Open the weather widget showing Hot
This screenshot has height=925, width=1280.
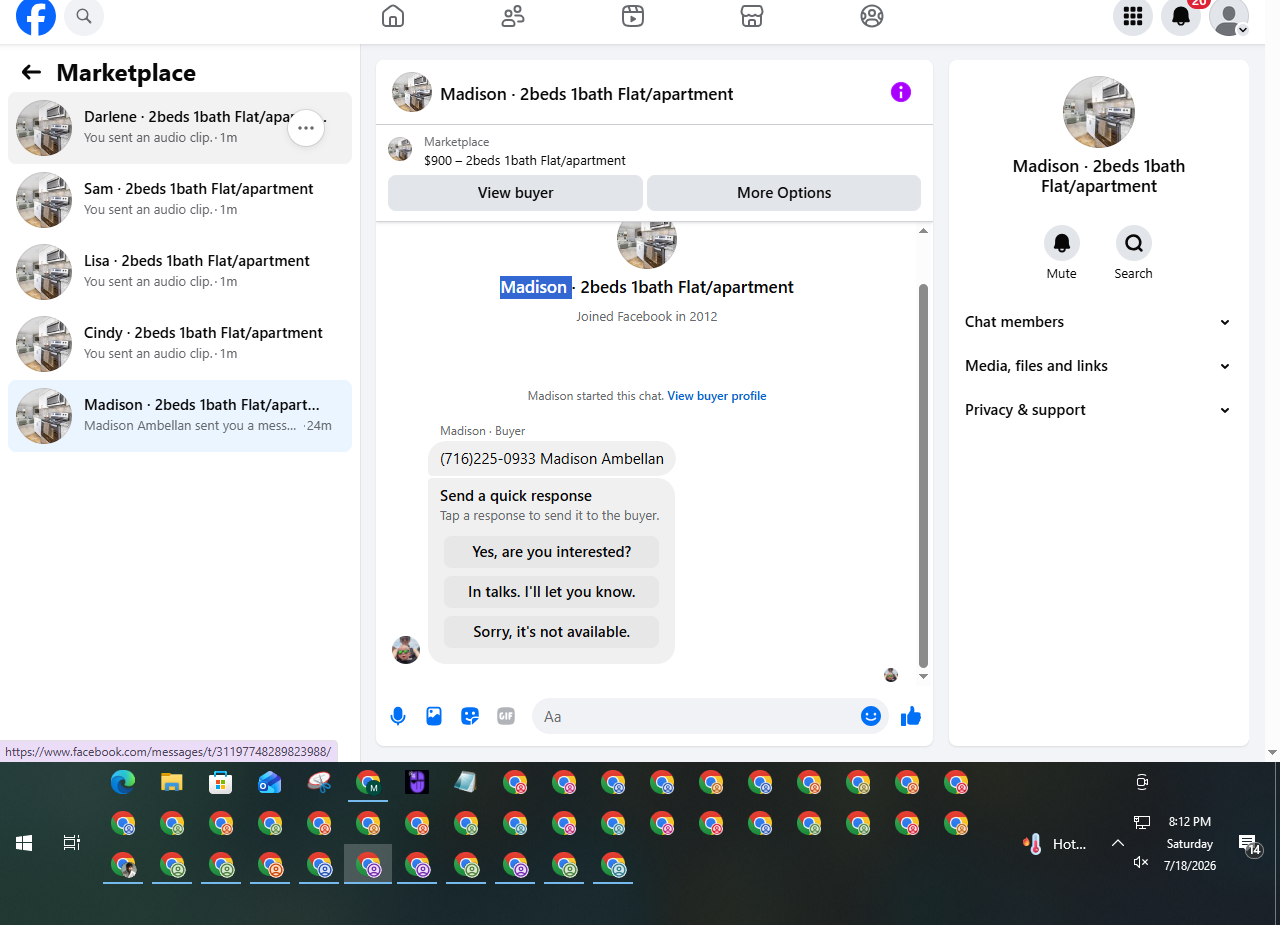click(x=1055, y=844)
